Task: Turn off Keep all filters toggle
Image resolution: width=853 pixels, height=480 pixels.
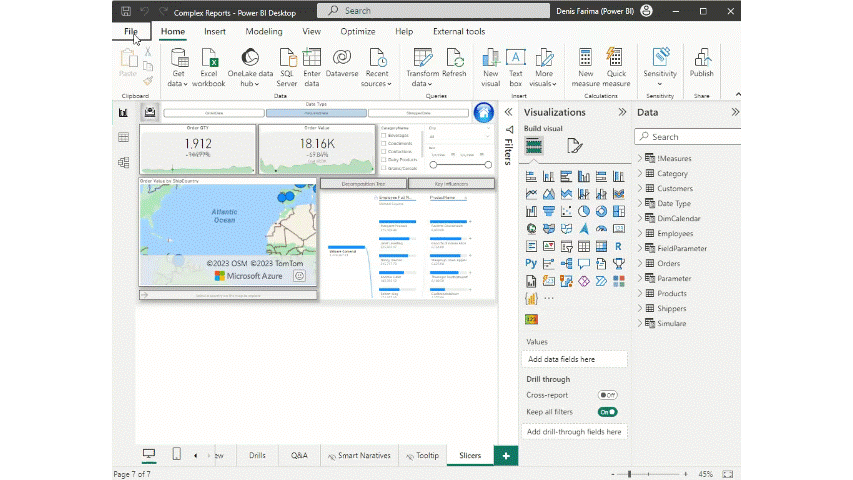Action: 607,411
